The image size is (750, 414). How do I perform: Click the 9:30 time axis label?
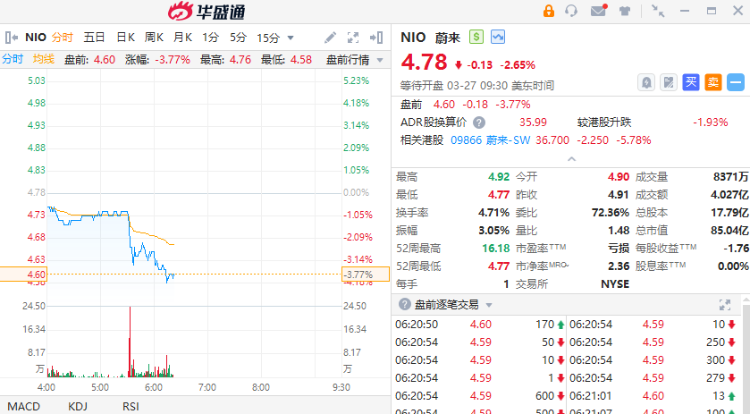click(342, 387)
